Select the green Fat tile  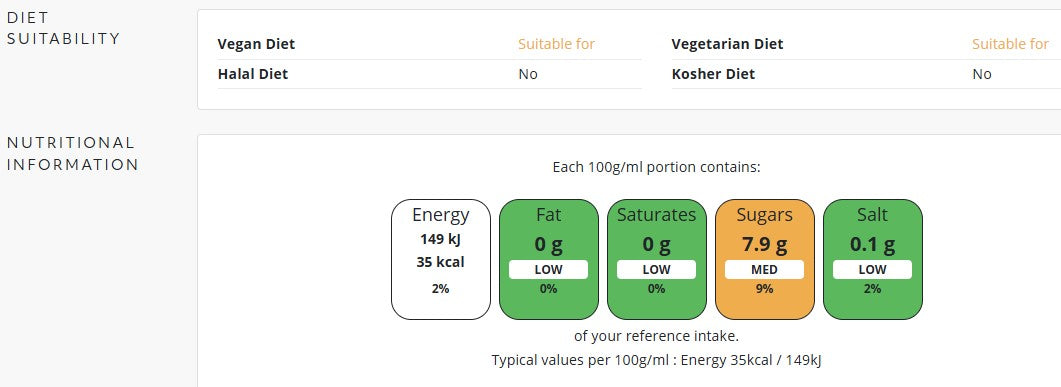(x=549, y=259)
